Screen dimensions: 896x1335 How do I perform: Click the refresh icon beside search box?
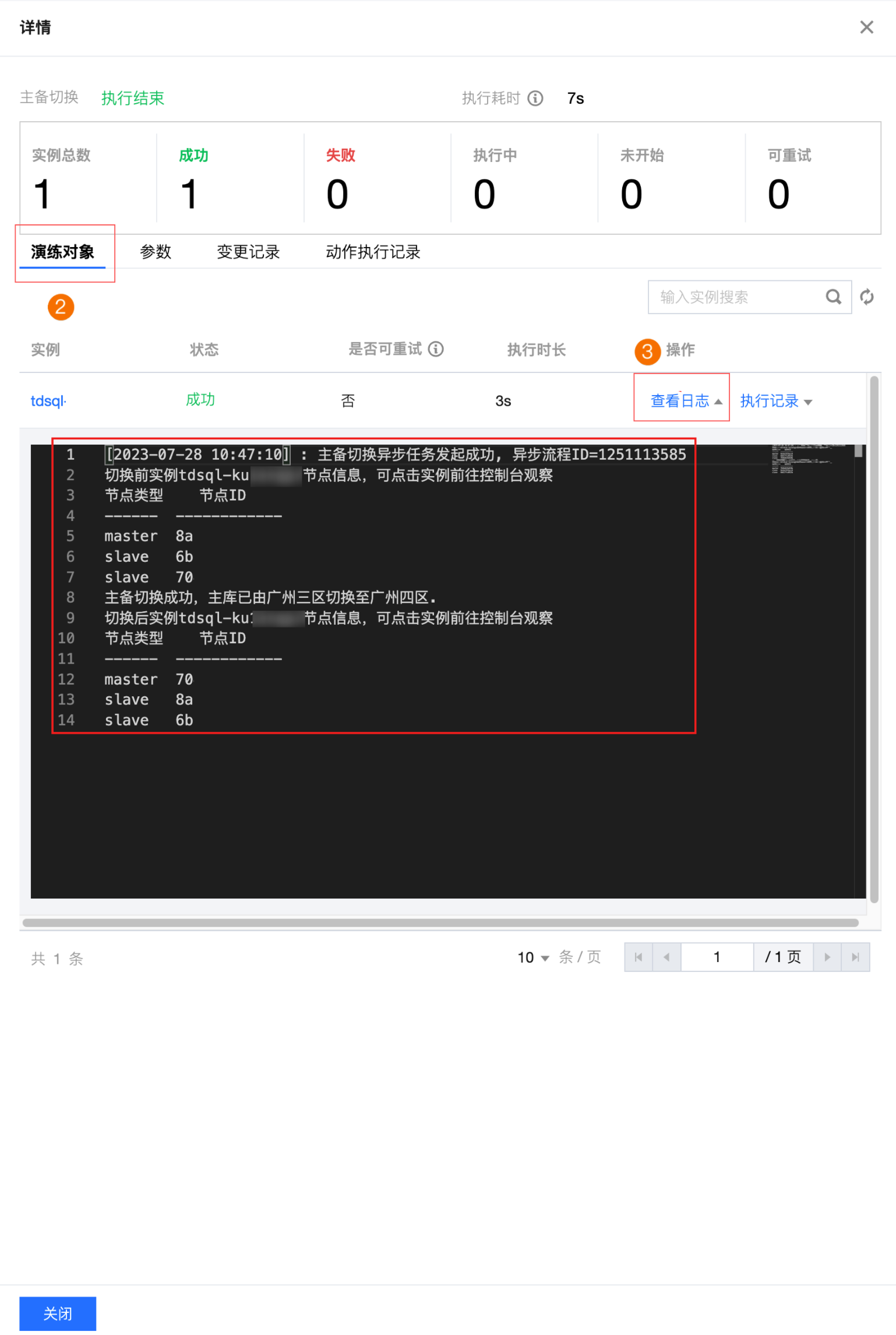[x=866, y=297]
